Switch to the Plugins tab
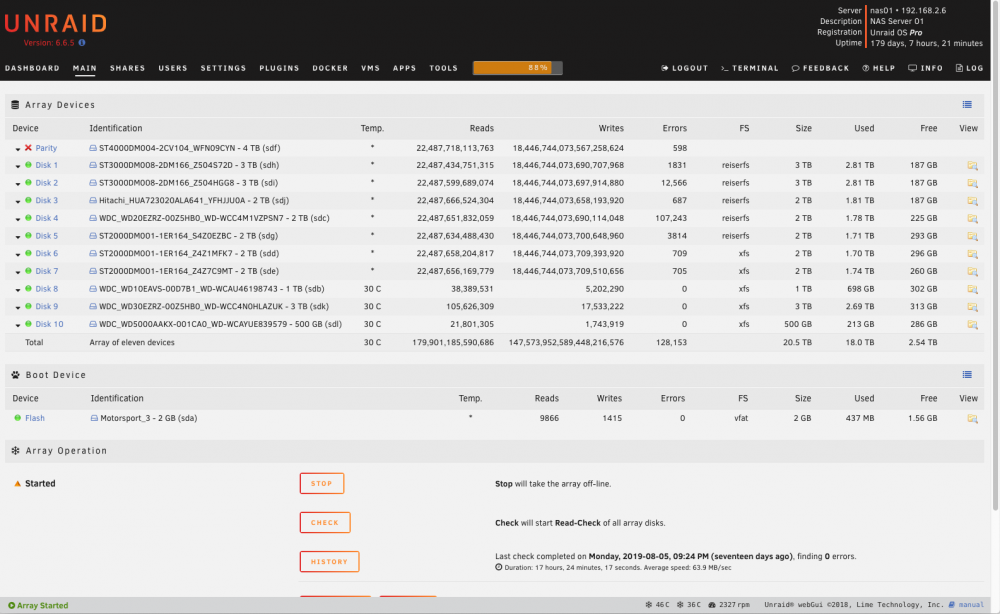Image resolution: width=1000 pixels, height=614 pixels. click(x=279, y=68)
